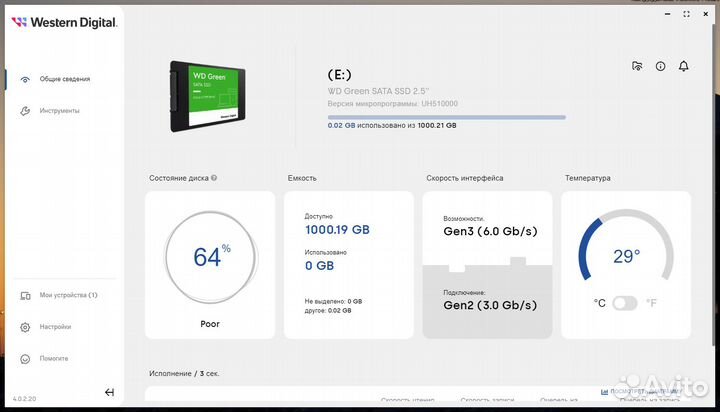Click the Исполнение / 3 сек. heading
The image size is (720, 412).
point(184,373)
